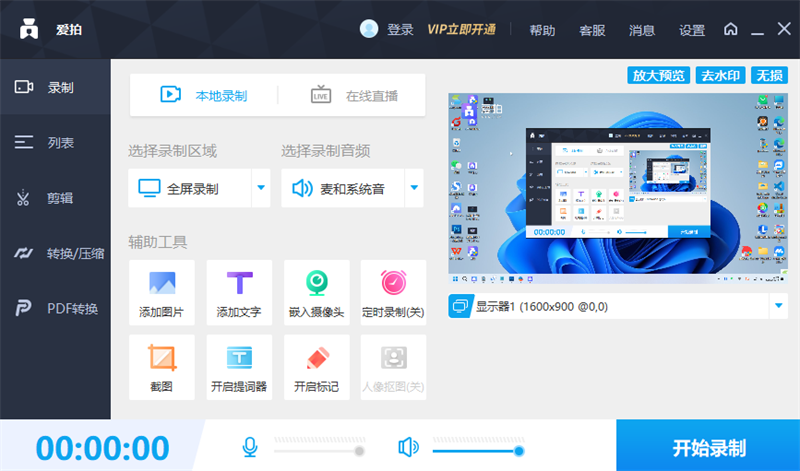Click the 无损 lossless button
Image resolution: width=800 pixels, height=471 pixels.
(769, 76)
